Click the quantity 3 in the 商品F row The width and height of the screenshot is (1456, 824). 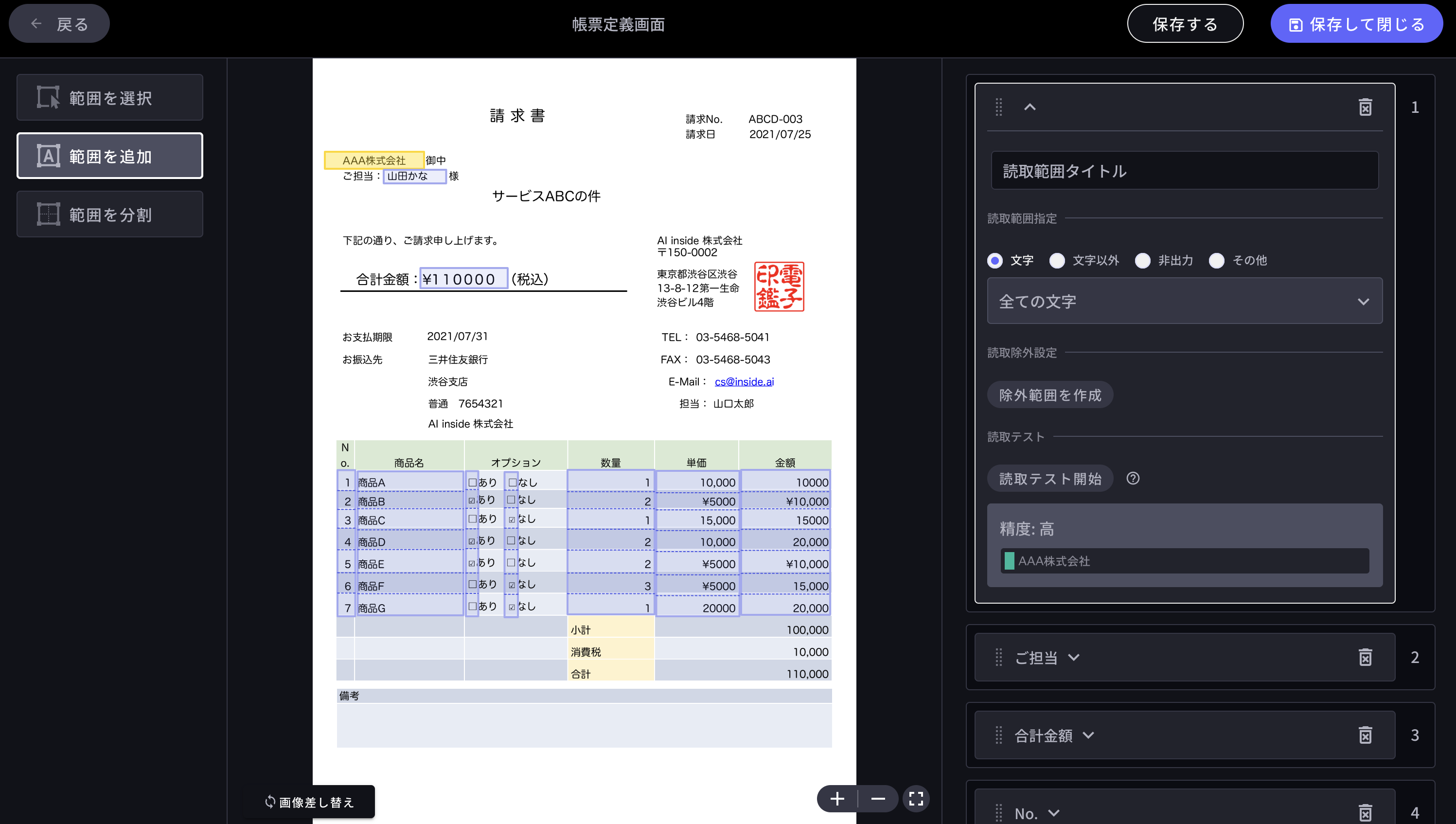(x=647, y=586)
